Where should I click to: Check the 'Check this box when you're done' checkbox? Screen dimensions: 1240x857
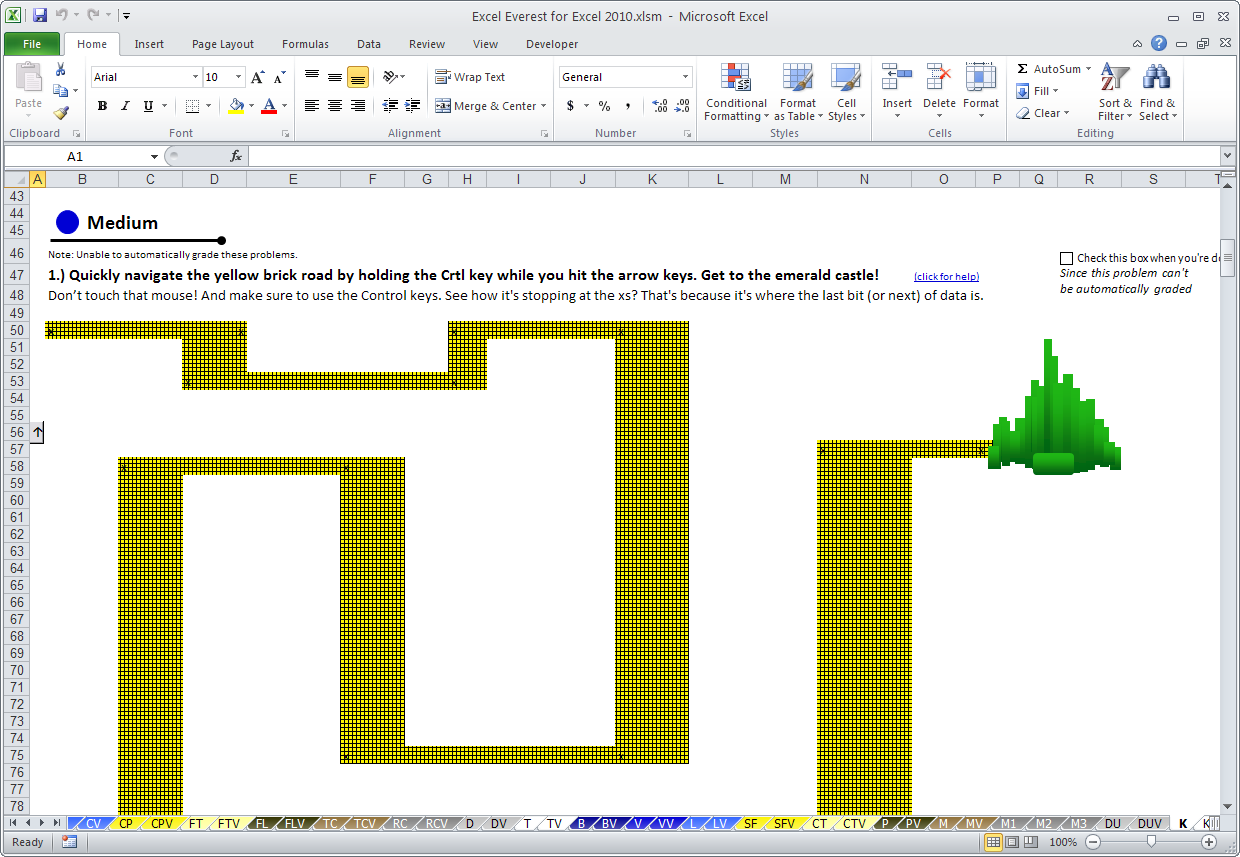[1066, 258]
